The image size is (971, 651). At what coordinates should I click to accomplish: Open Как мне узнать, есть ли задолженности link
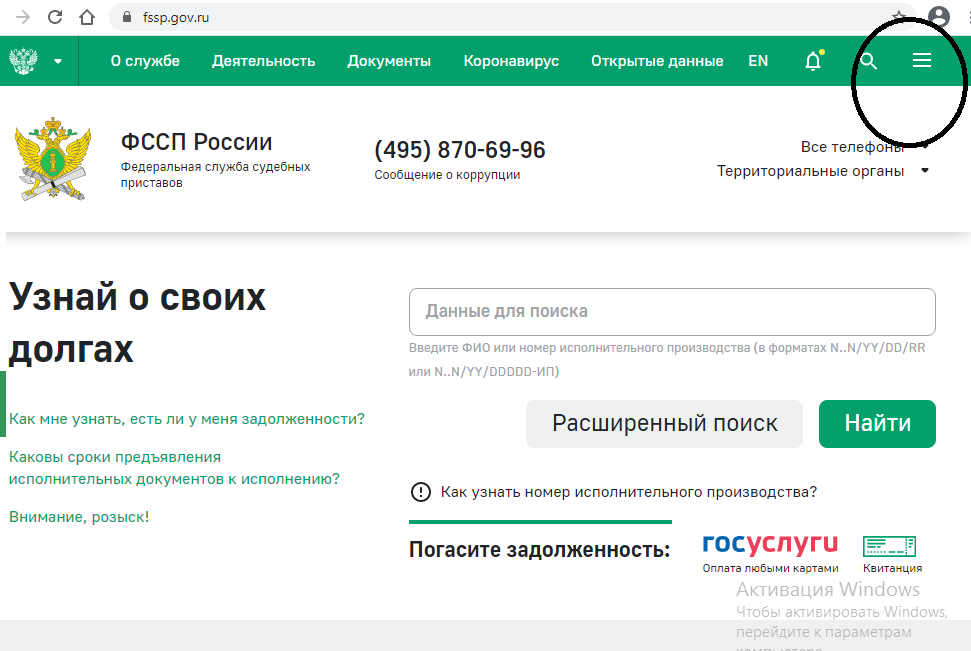click(x=186, y=419)
